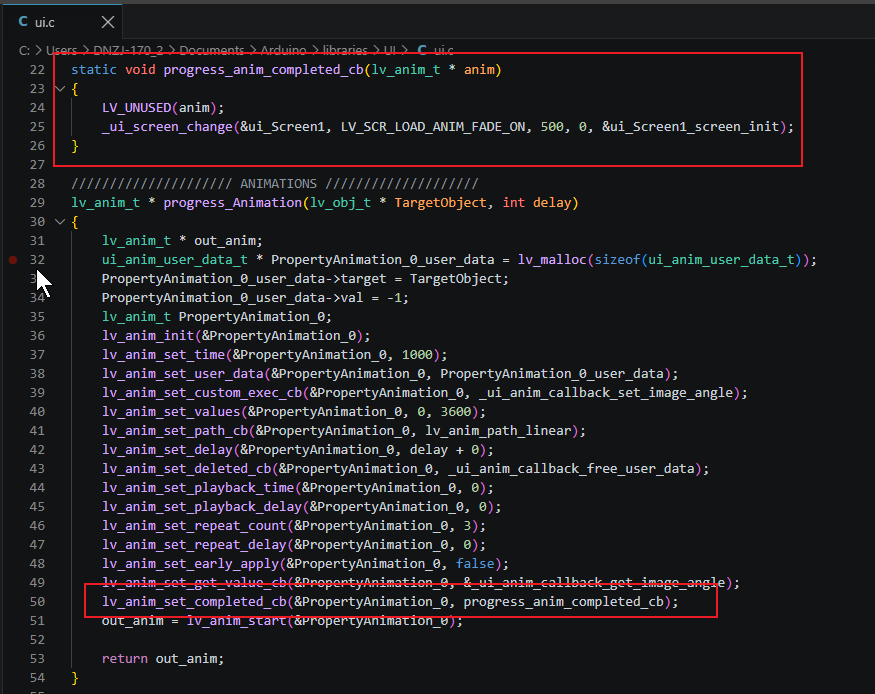Image resolution: width=875 pixels, height=694 pixels.
Task: Click line number 22 in gutter
Action: [x=37, y=70]
